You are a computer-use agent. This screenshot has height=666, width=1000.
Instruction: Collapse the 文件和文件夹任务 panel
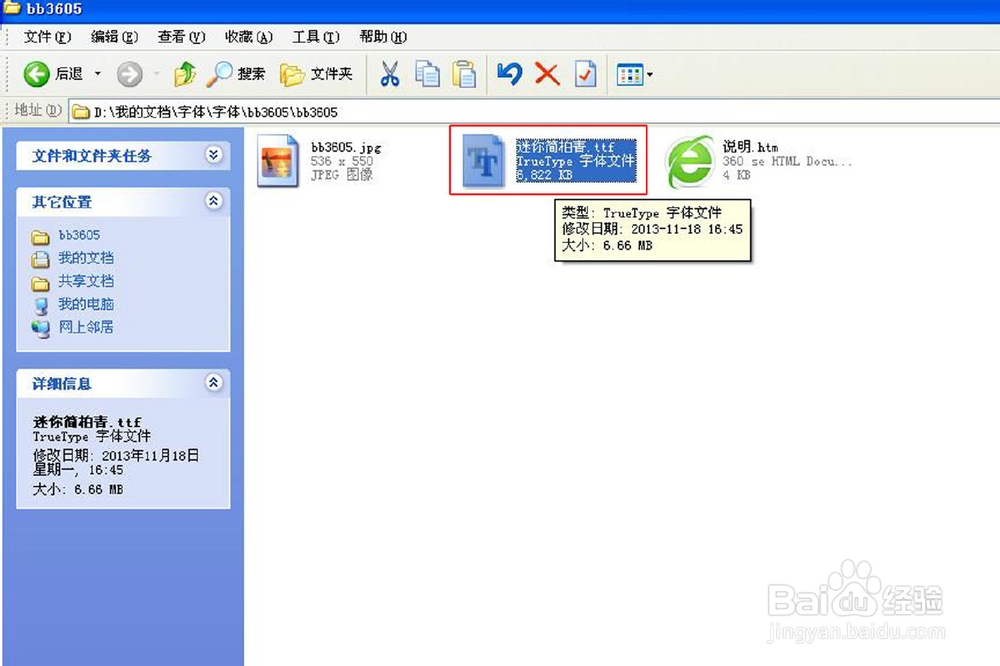213,156
